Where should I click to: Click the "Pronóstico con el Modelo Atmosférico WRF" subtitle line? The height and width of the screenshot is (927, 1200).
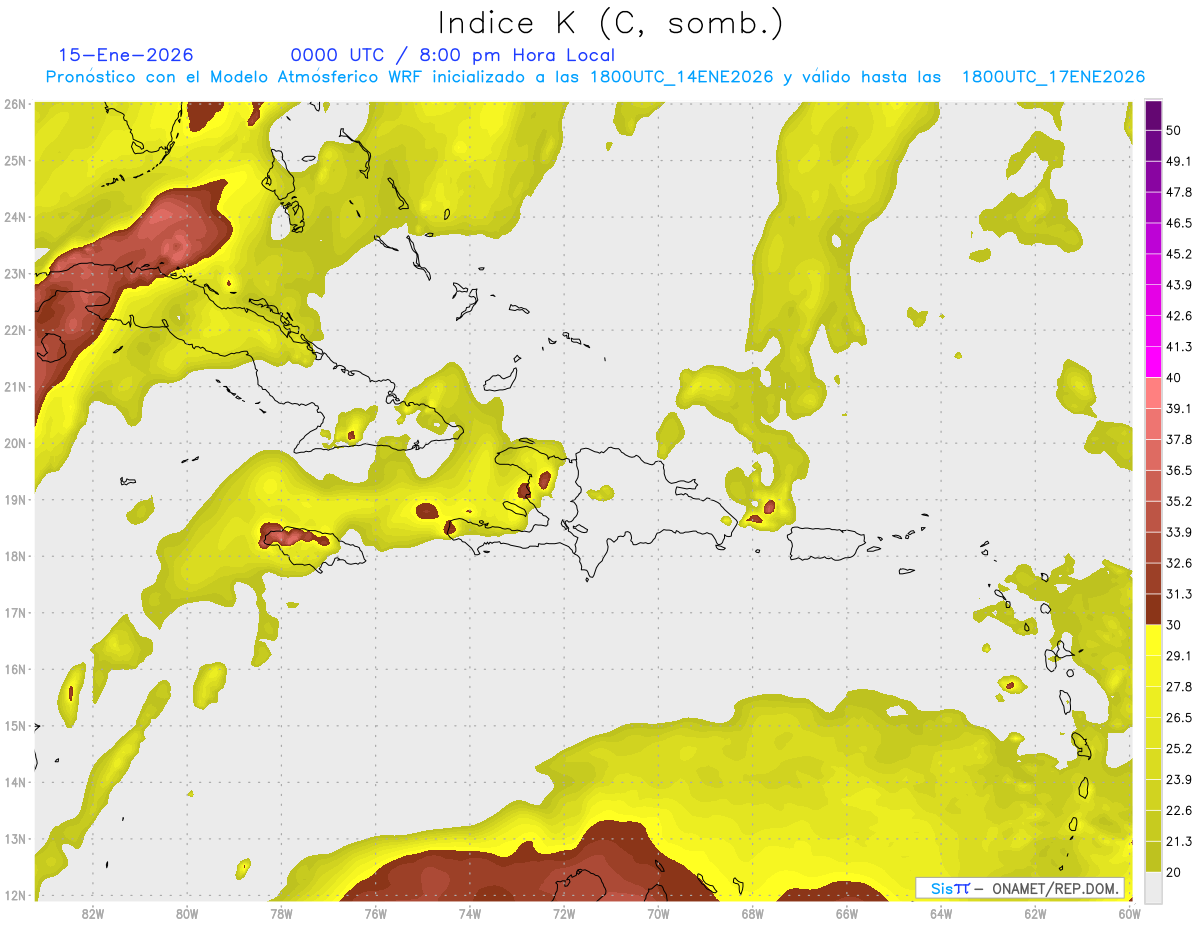(595, 77)
